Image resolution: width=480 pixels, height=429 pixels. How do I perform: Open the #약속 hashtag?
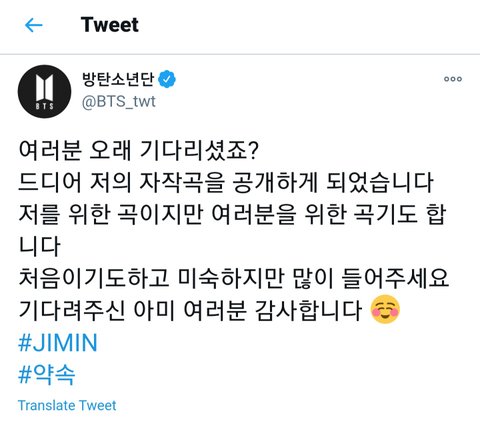coord(47,375)
